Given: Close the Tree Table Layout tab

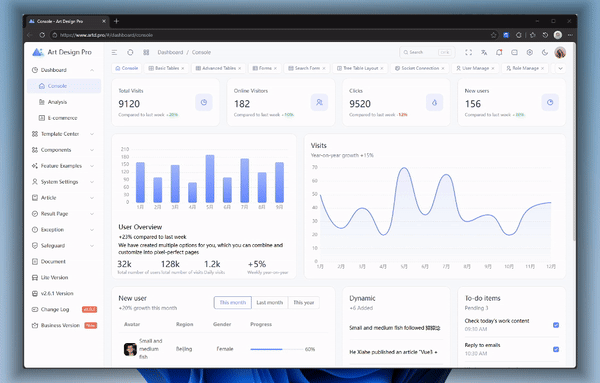Looking at the screenshot, I should (x=382, y=68).
